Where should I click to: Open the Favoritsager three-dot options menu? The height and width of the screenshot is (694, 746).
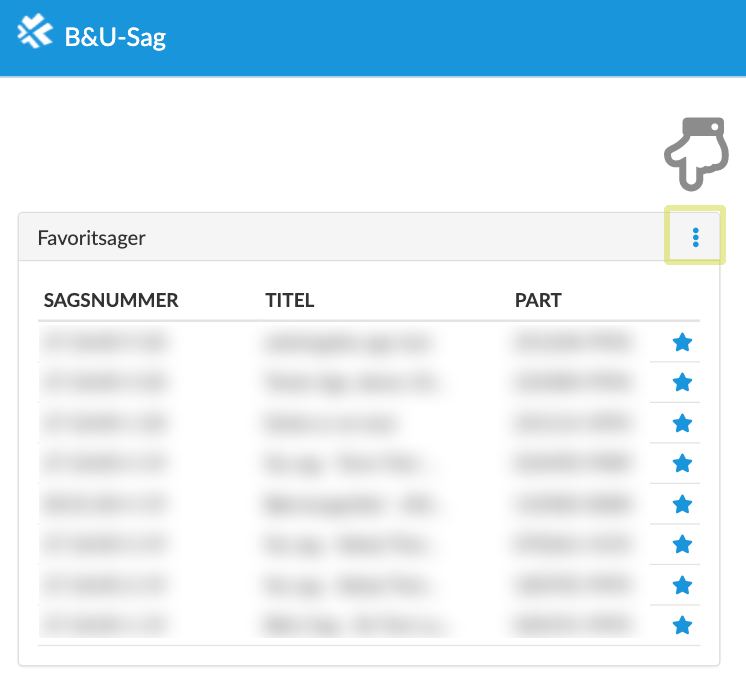pyautogui.click(x=695, y=237)
